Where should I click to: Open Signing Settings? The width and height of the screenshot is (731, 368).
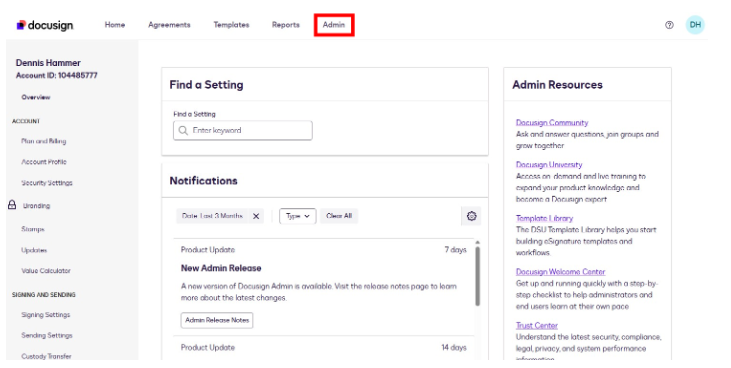click(x=46, y=315)
